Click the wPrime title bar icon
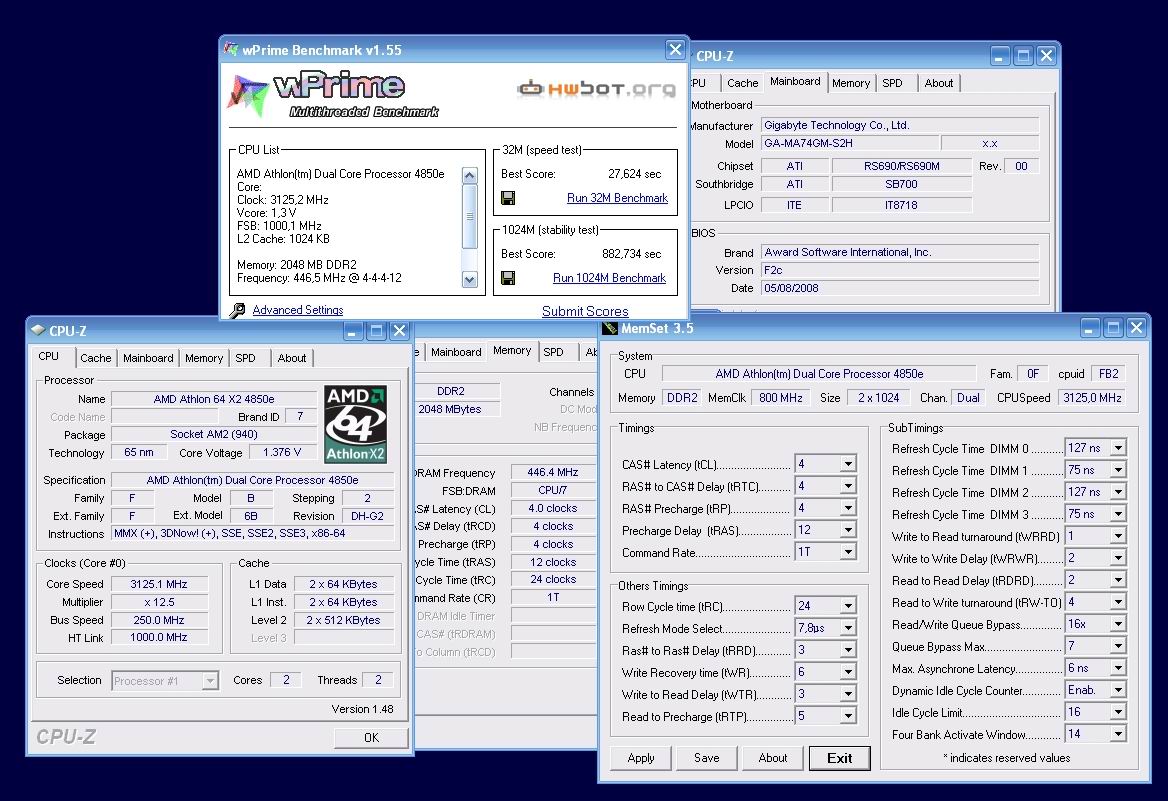1168x801 pixels. (x=231, y=49)
